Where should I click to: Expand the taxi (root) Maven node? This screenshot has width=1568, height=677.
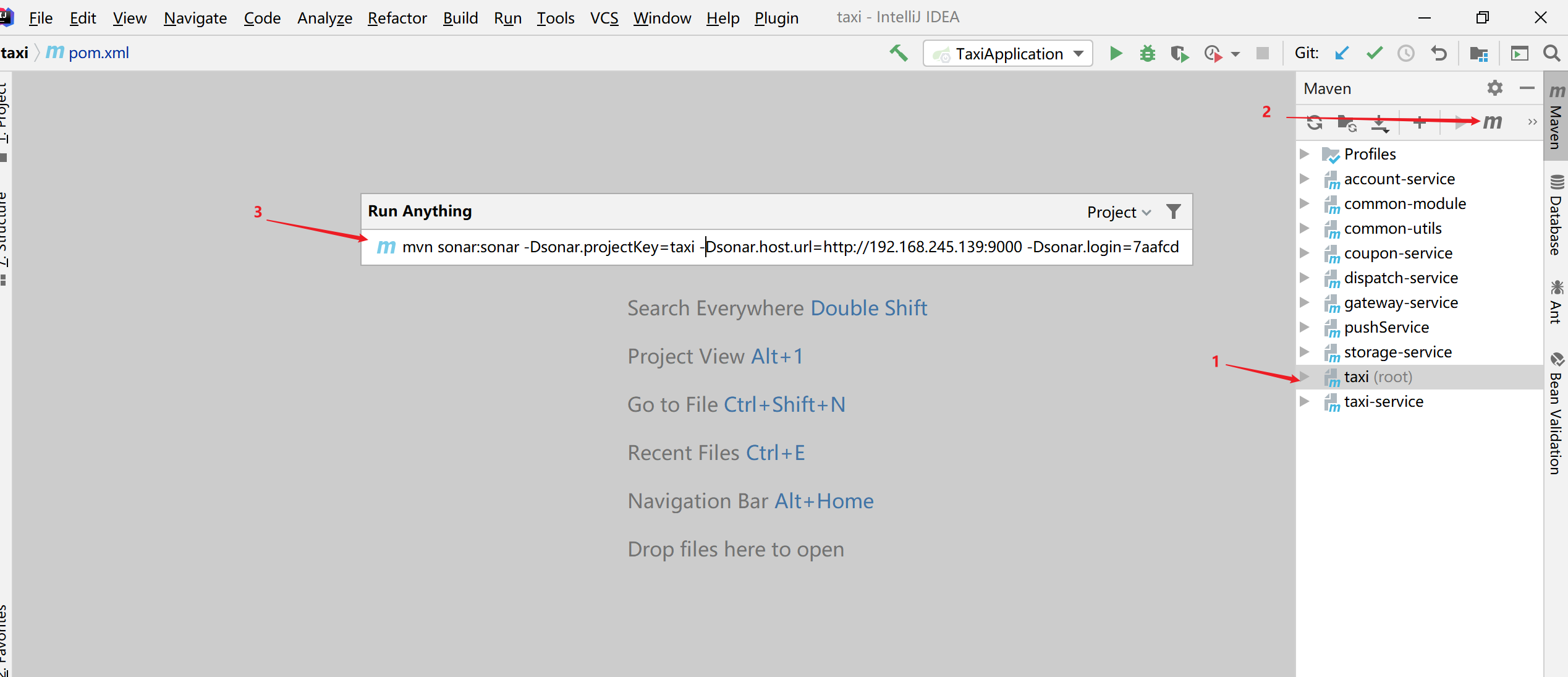pyautogui.click(x=1304, y=377)
